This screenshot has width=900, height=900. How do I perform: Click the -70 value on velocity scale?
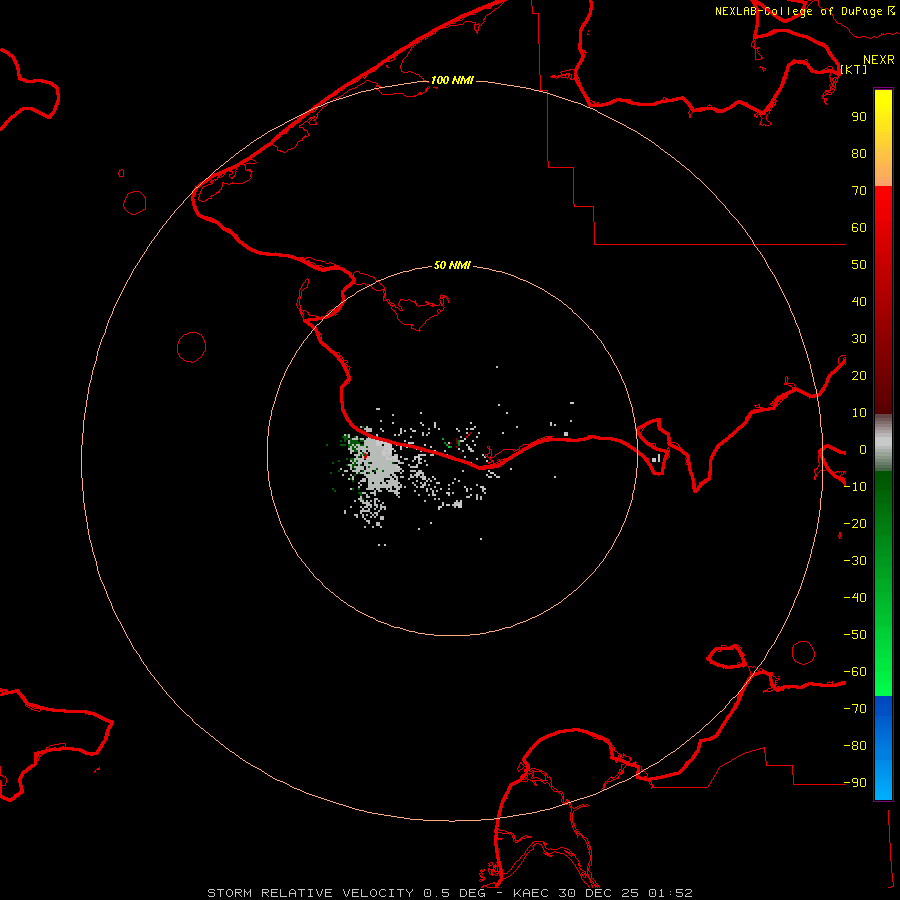(x=855, y=709)
